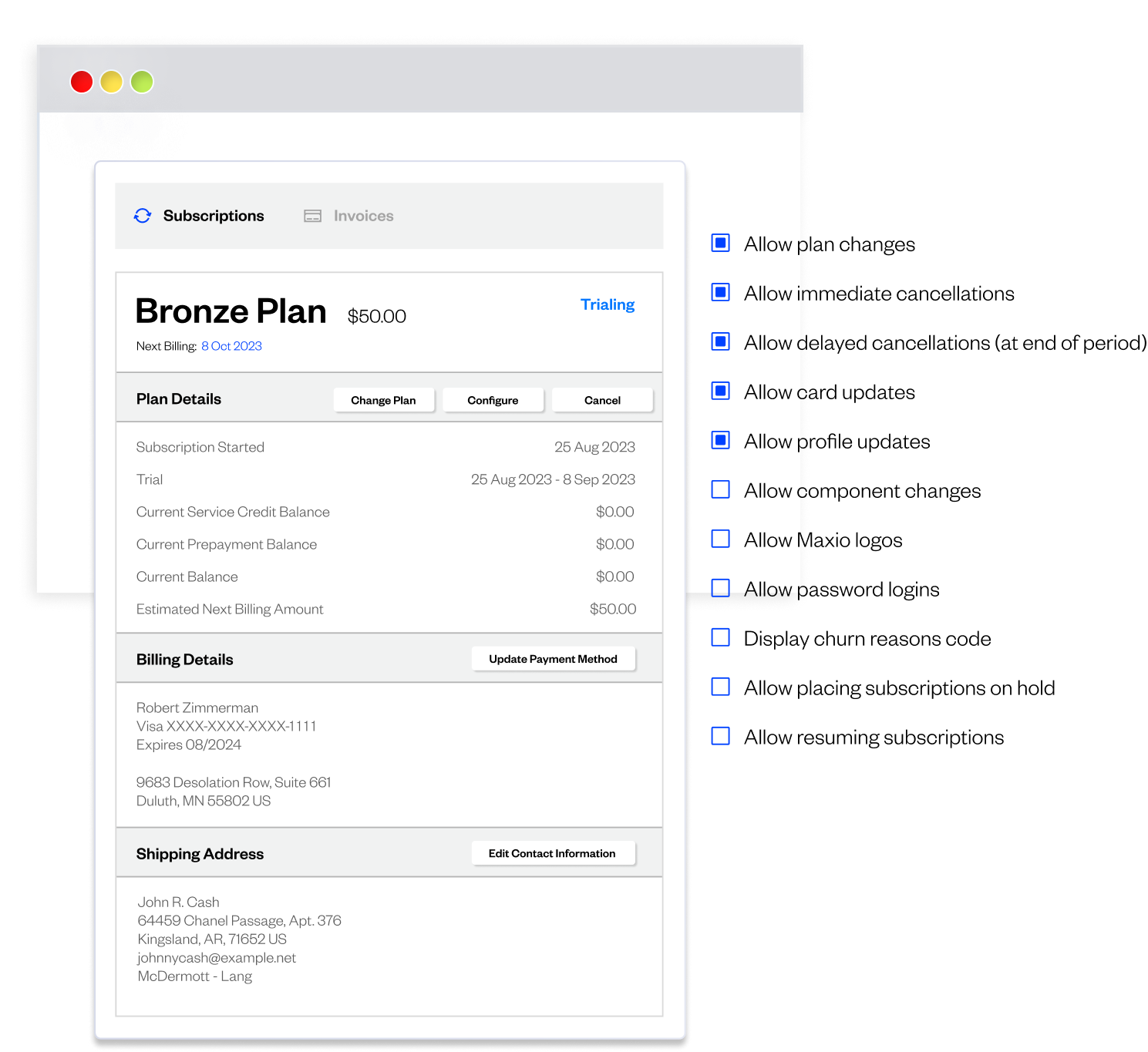The height and width of the screenshot is (1052, 1148).
Task: Click the johnnycash@example.net email address
Action: (217, 958)
